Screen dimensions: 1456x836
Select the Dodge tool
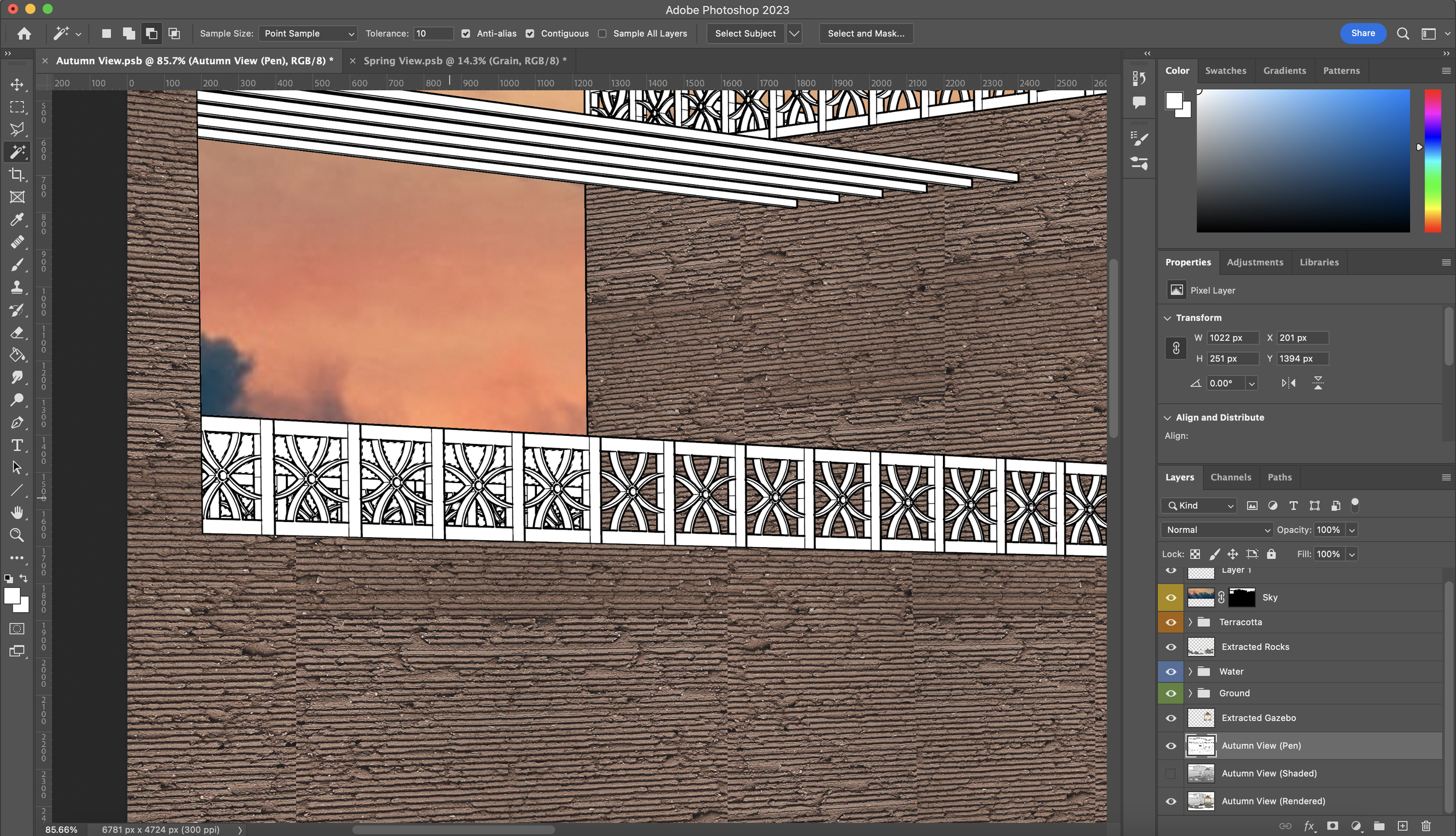17,400
